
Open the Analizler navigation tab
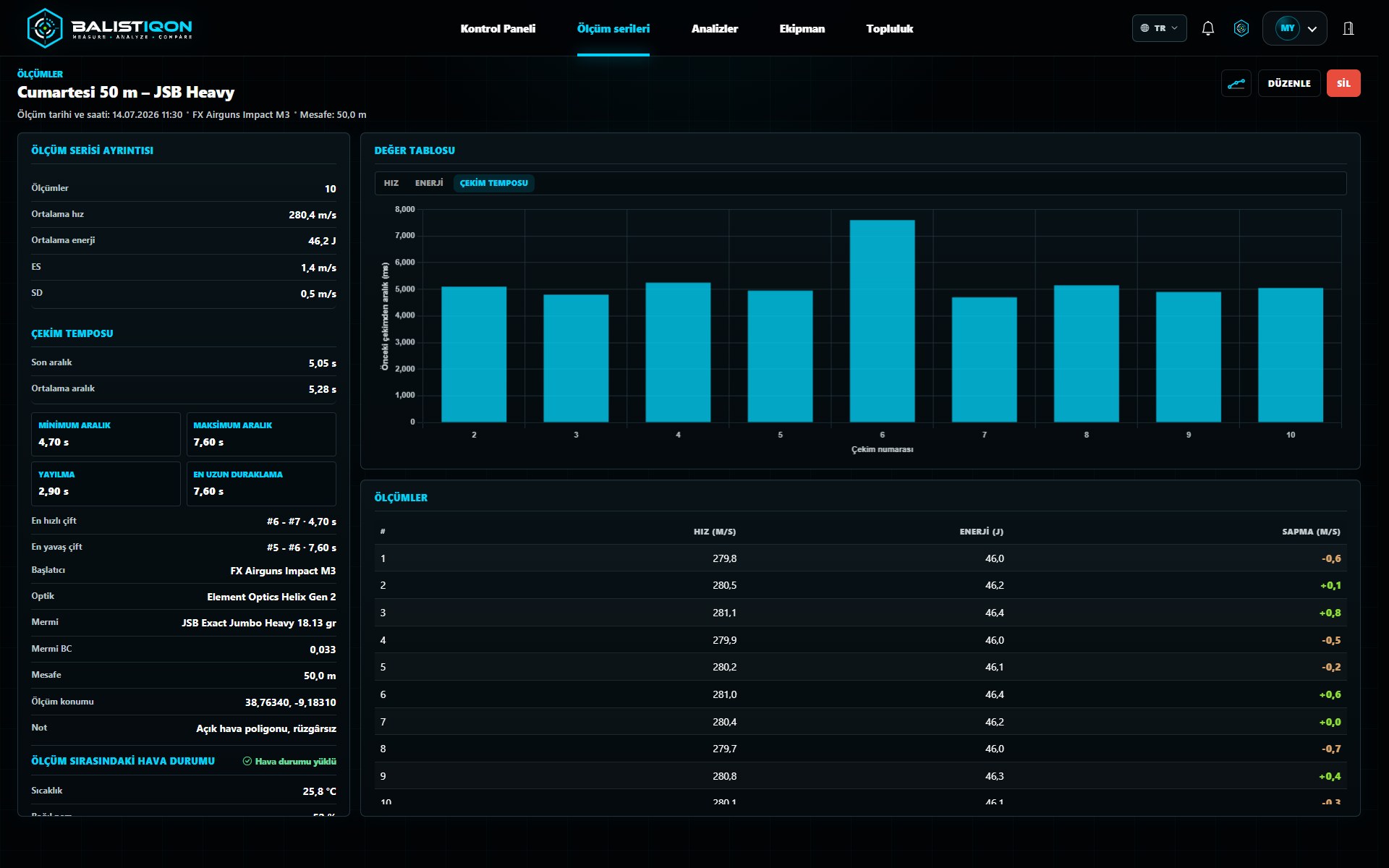click(715, 28)
